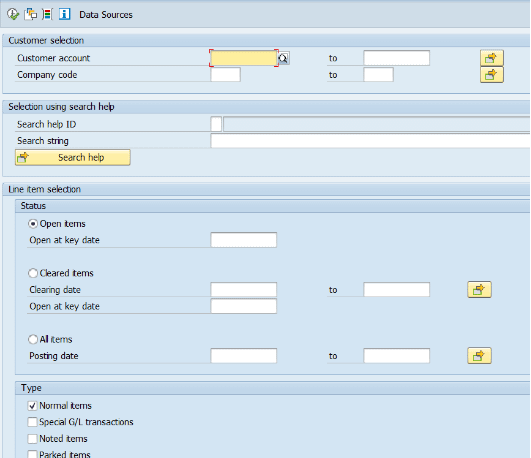
Task: Click the yellow Search help button
Action: (73, 158)
